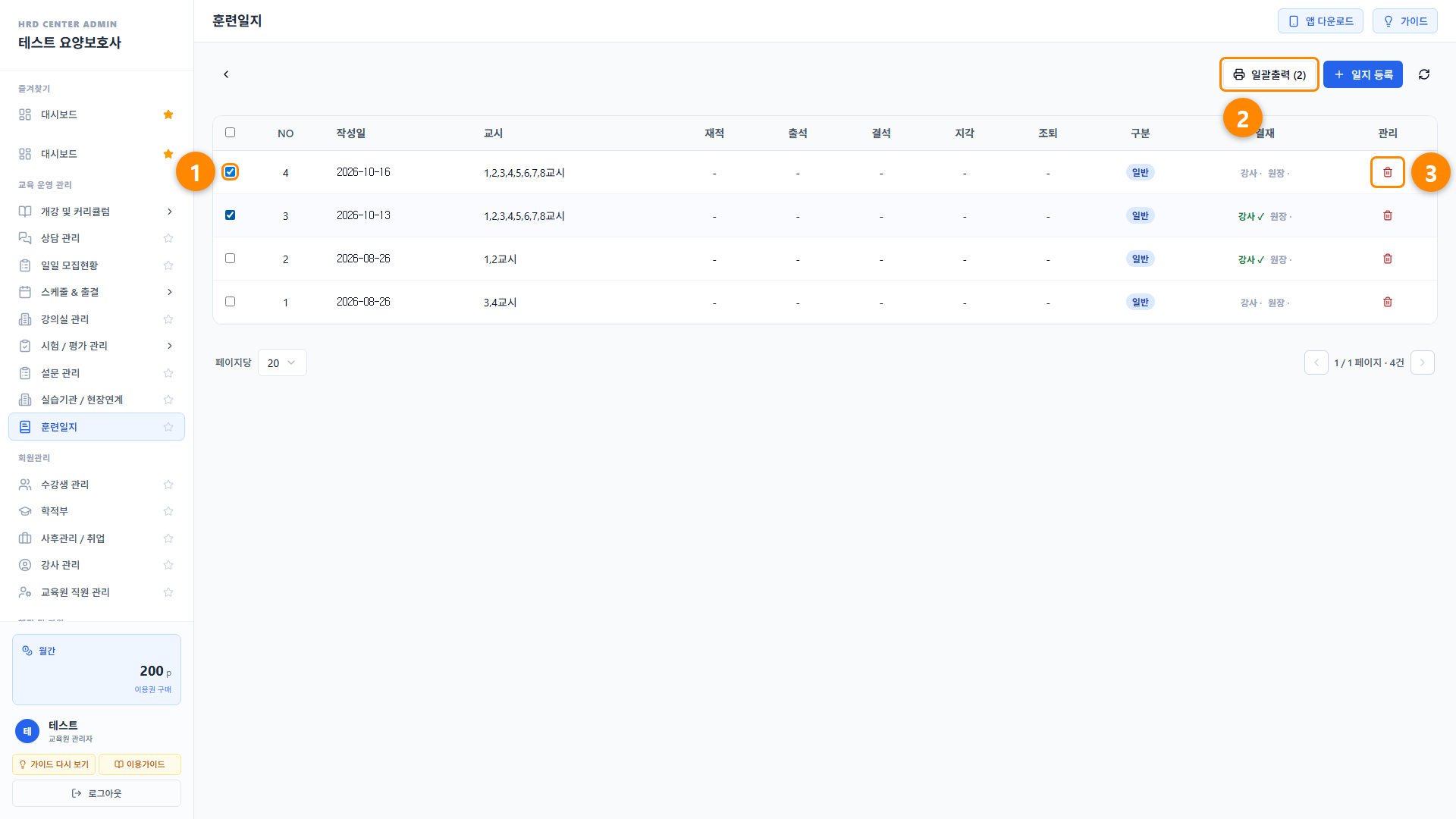Click the 일지 등록 button

[x=1363, y=74]
